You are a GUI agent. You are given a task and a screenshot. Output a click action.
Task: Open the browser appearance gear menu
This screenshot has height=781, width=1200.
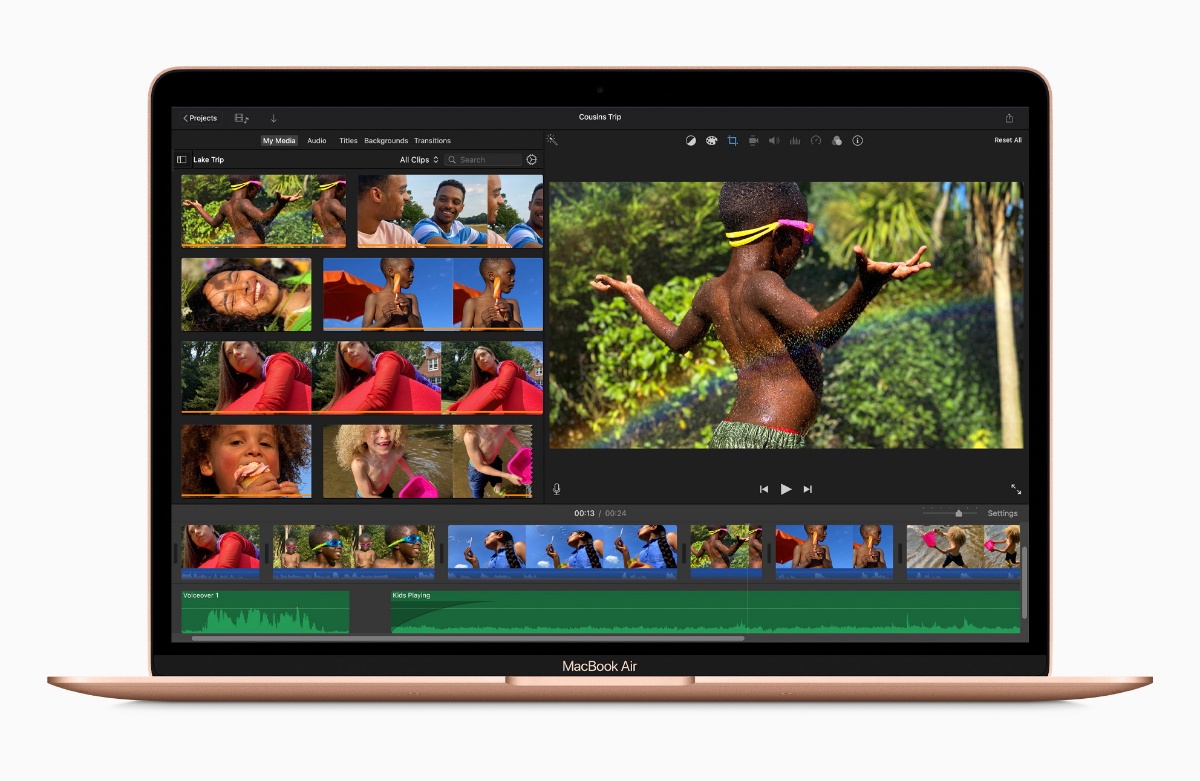coord(532,160)
